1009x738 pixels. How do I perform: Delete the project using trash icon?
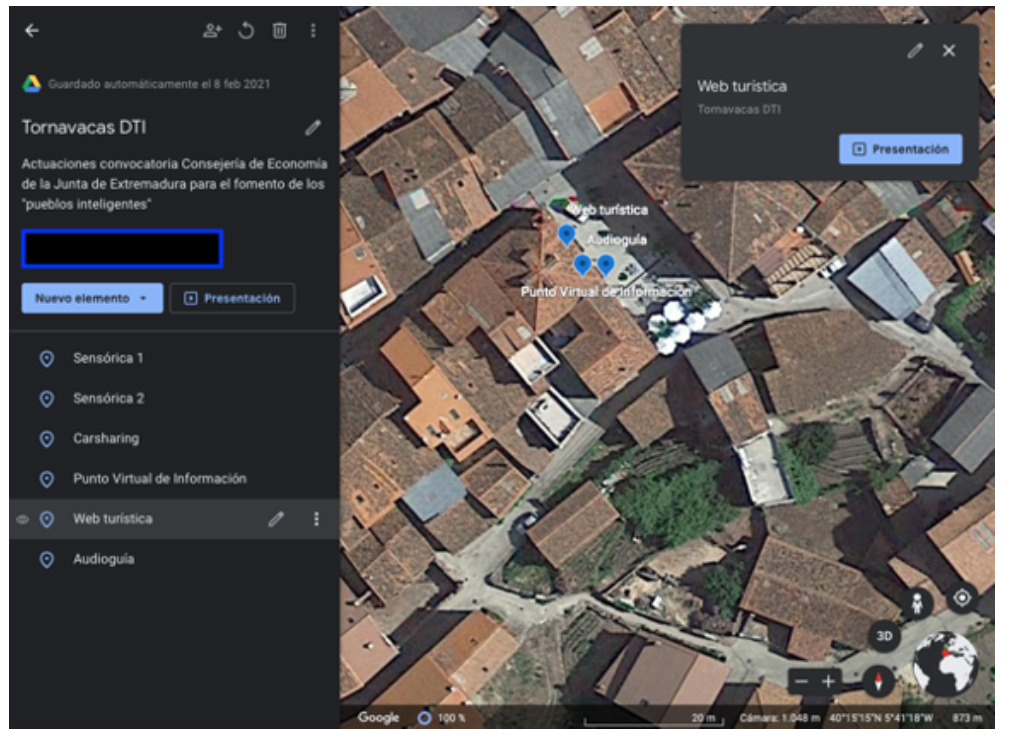[x=280, y=31]
